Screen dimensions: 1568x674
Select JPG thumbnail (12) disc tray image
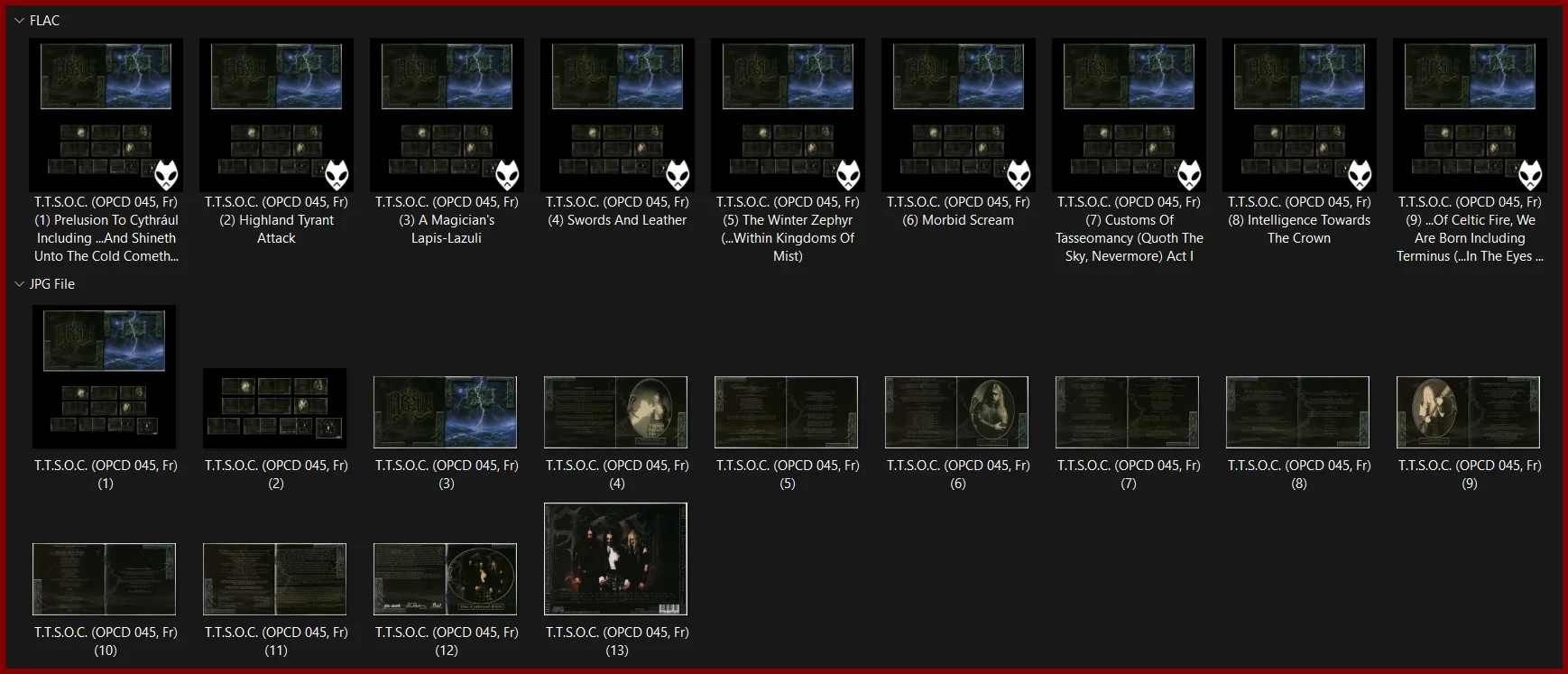pos(446,579)
